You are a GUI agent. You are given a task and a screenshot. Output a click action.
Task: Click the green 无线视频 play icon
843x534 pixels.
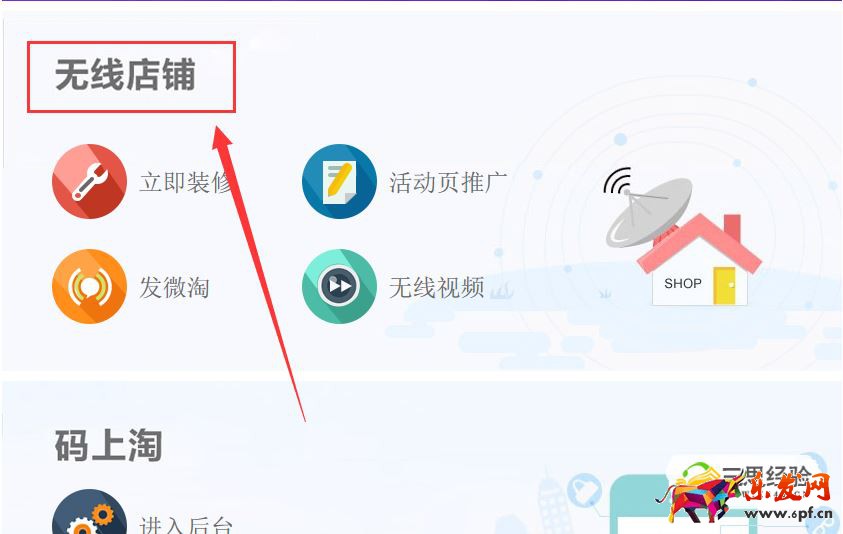[339, 286]
